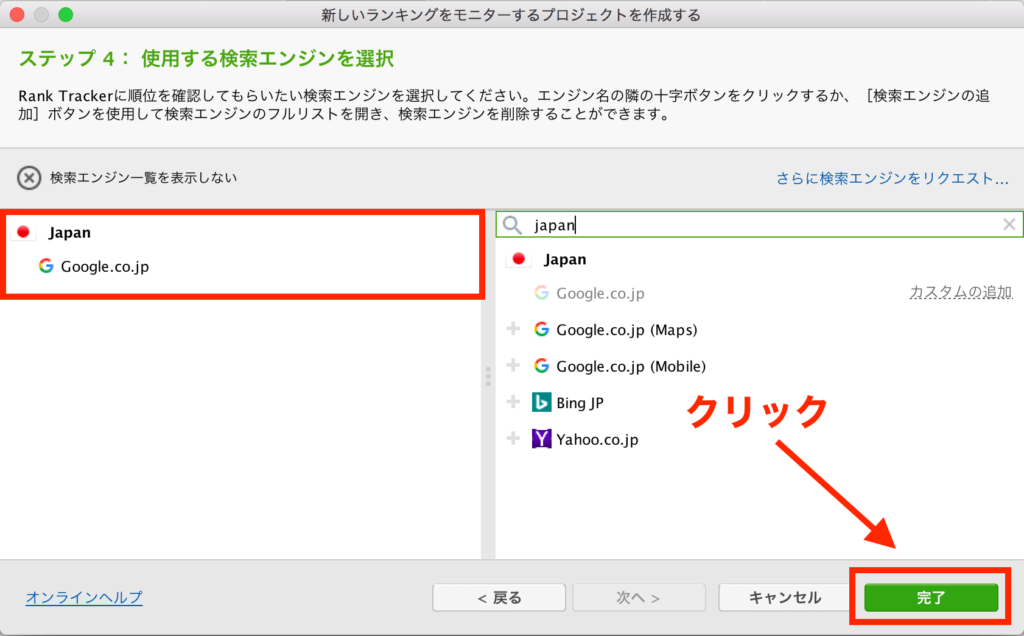Click the greyed Google.co.jp logo in right list
Image resolution: width=1024 pixels, height=636 pixels.
pos(541,293)
